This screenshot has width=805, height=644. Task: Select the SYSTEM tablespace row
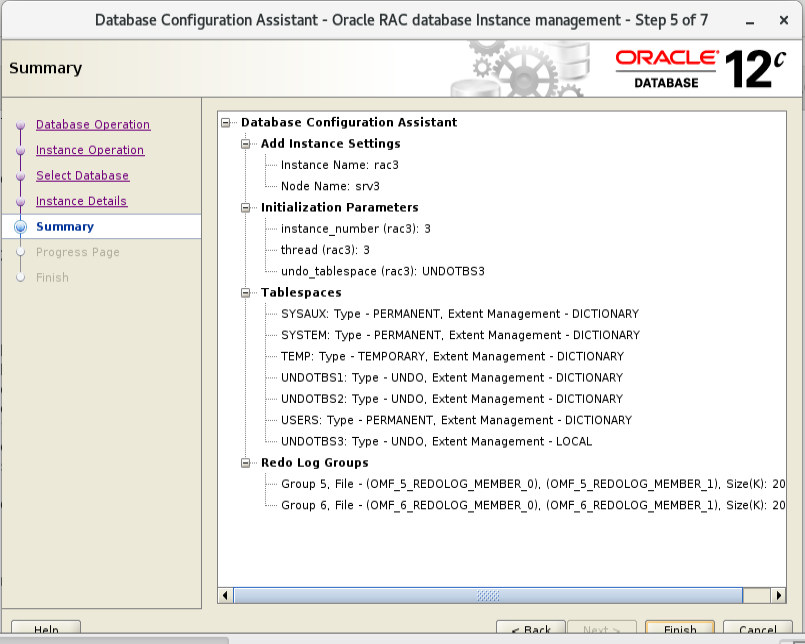coord(461,335)
